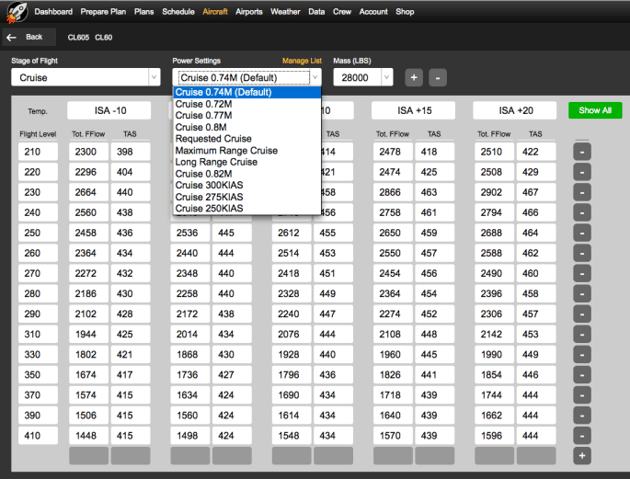
Task: Choose Cruise 0.8M from the list
Action: [x=201, y=127]
